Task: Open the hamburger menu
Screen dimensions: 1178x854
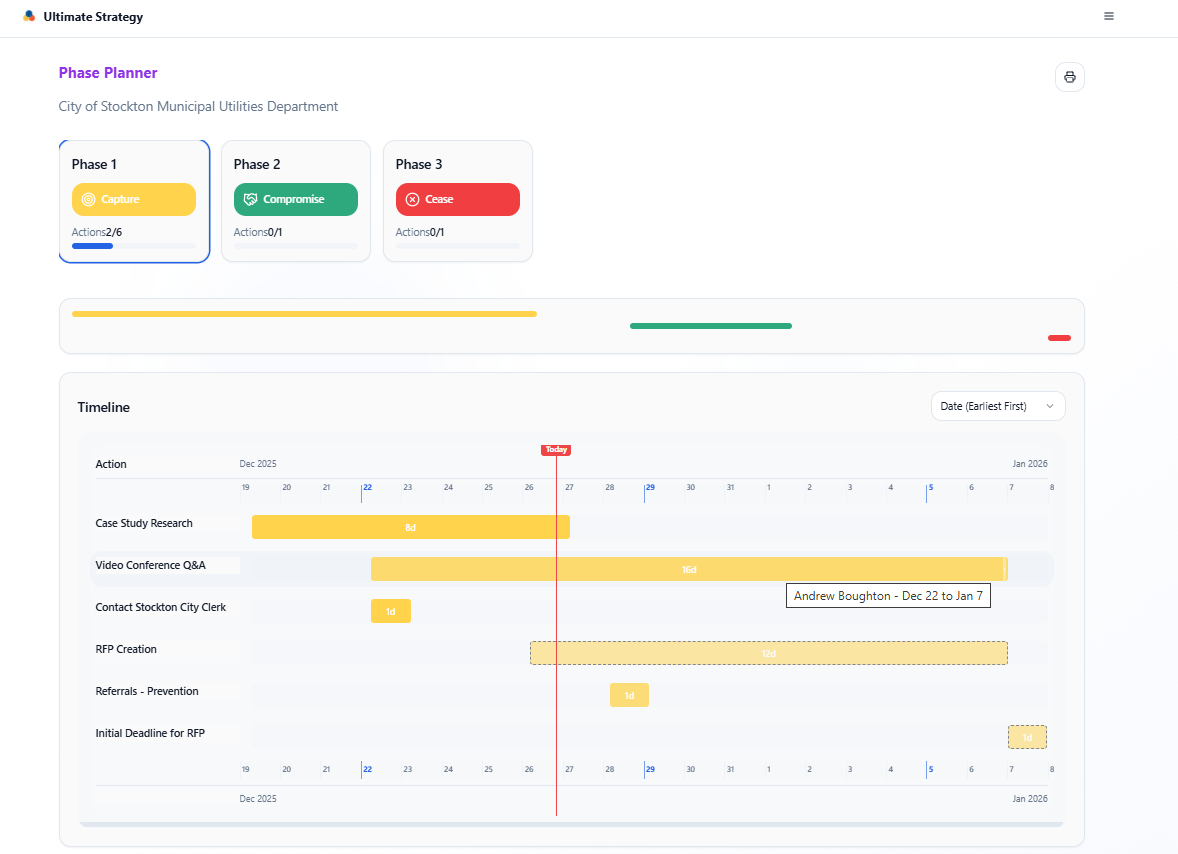Action: (1108, 16)
